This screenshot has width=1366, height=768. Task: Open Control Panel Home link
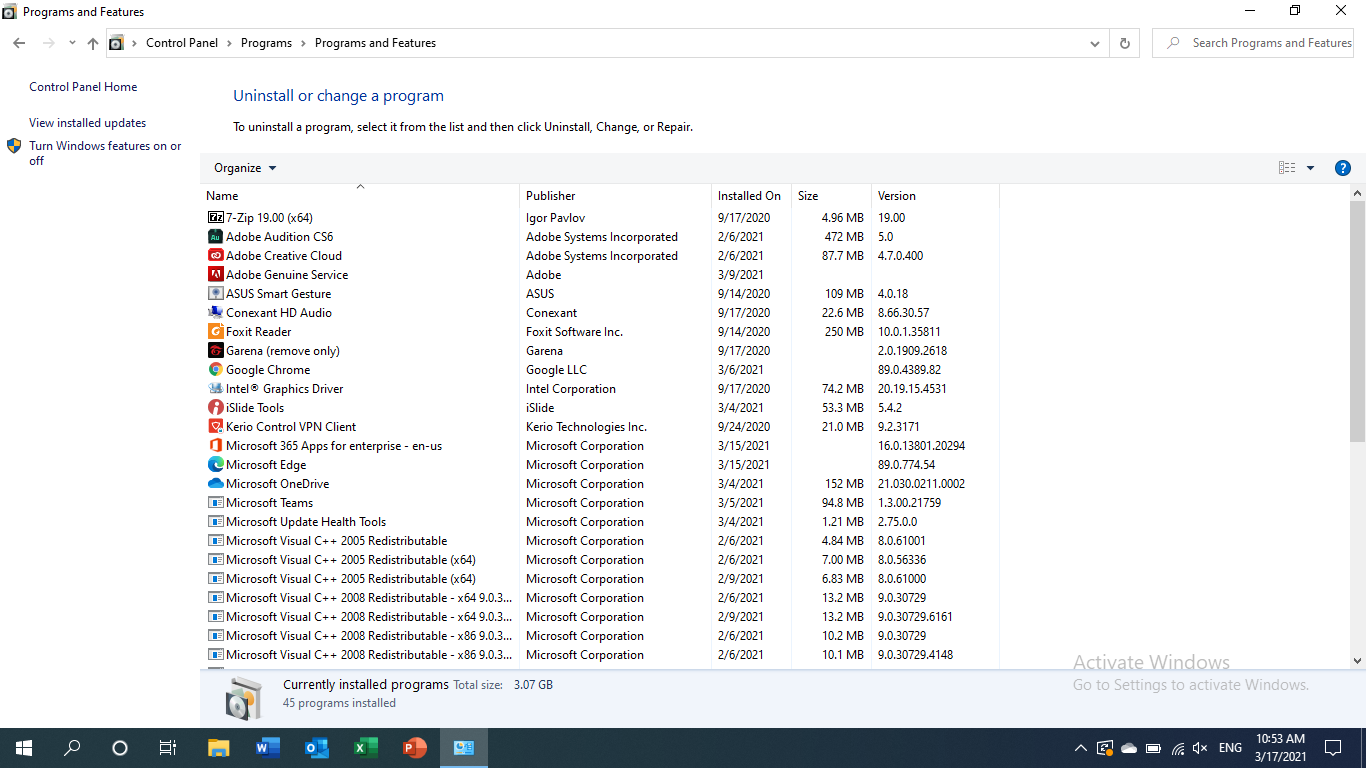click(x=83, y=87)
